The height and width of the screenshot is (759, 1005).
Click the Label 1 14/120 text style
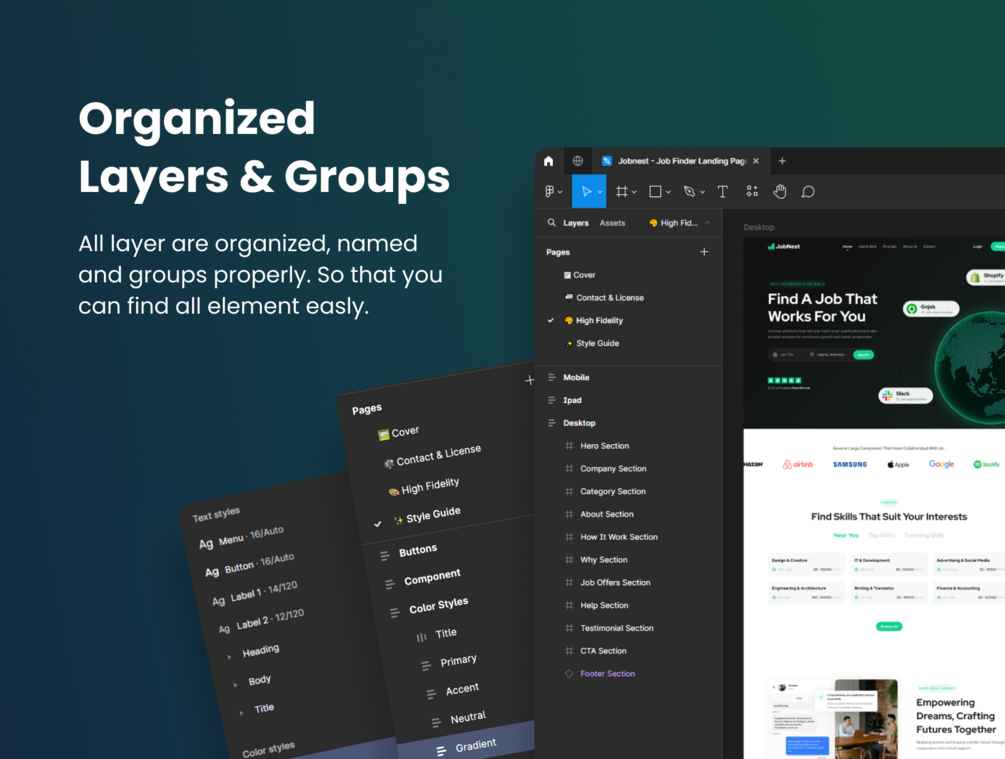coord(255,593)
